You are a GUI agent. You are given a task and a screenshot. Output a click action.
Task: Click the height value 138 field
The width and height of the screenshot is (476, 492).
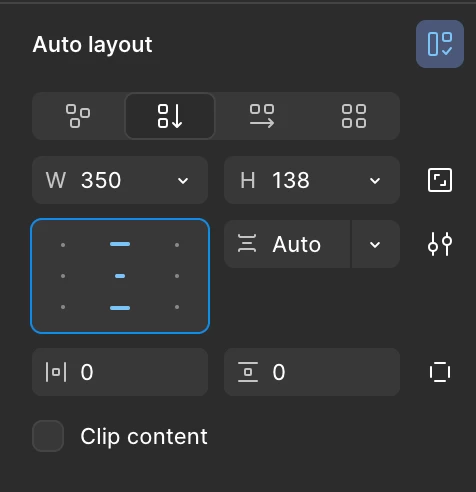(x=302, y=180)
